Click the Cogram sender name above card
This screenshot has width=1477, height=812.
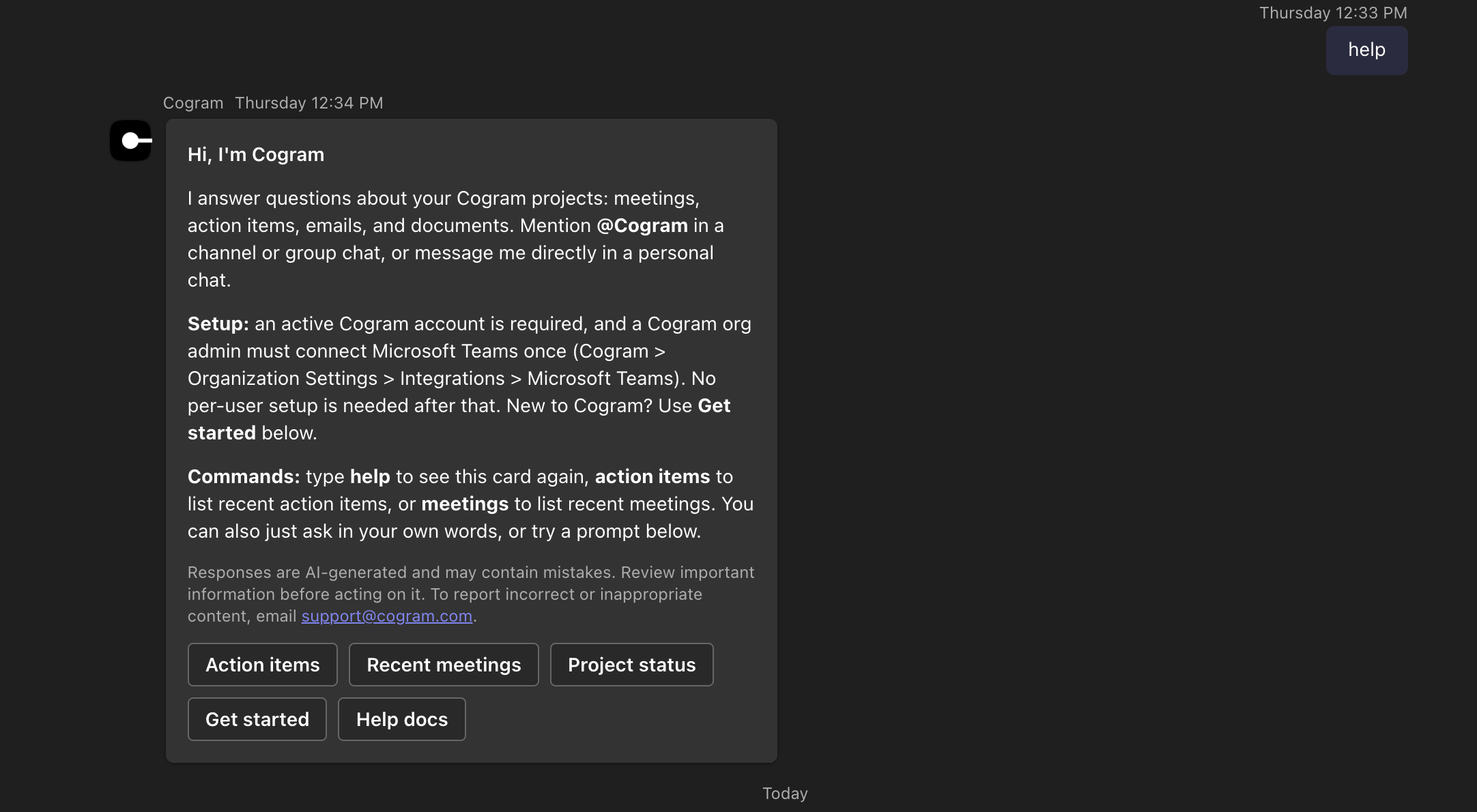[x=193, y=103]
